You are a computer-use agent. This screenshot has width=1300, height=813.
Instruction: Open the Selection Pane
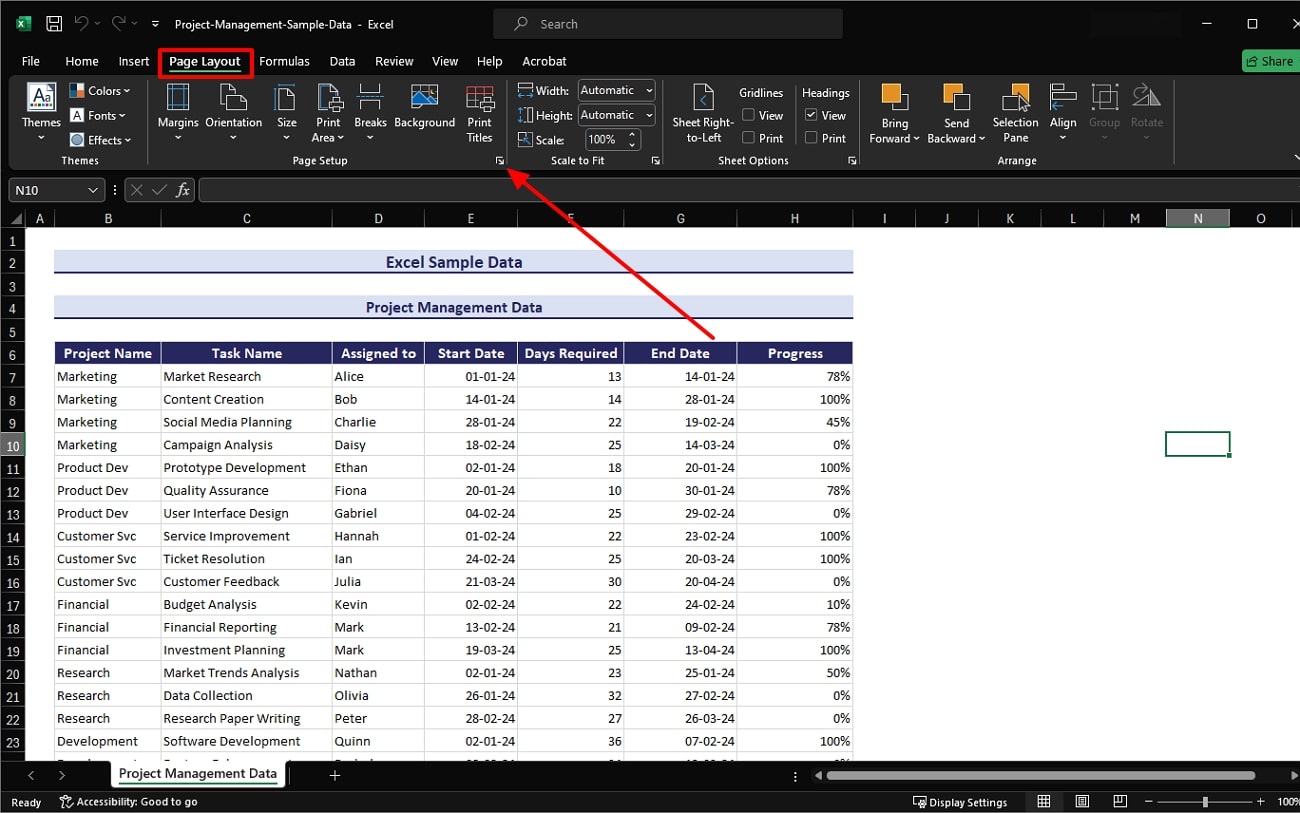click(1015, 112)
